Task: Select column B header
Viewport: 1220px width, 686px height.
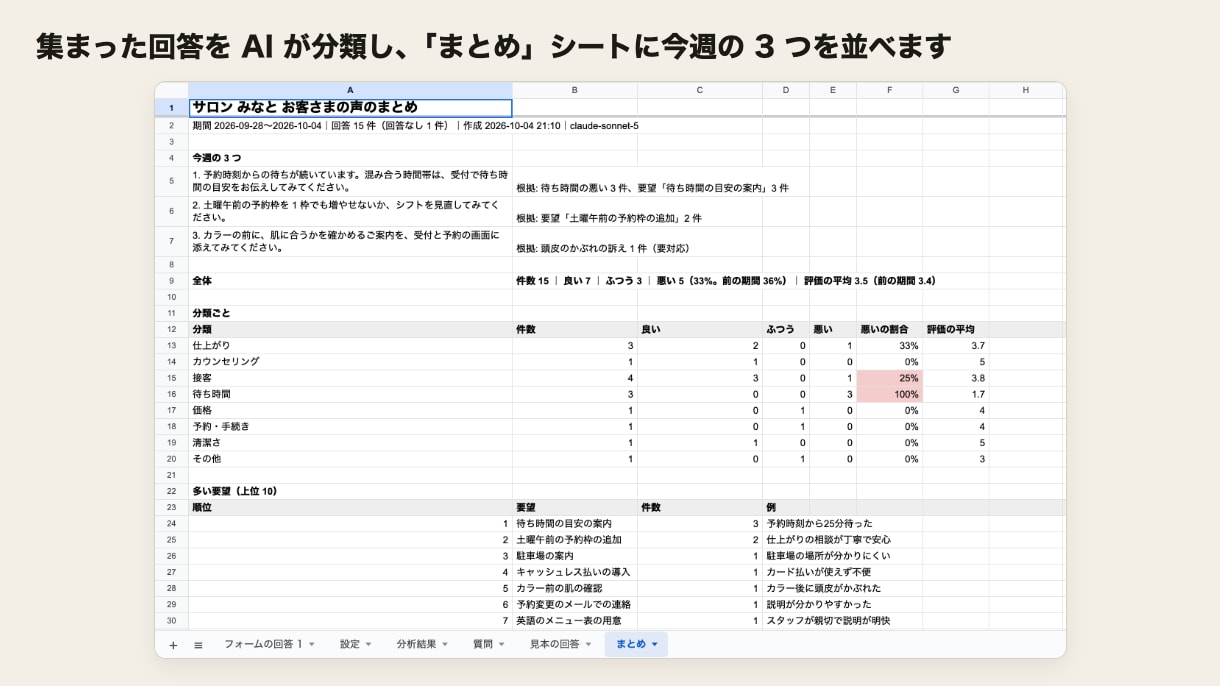Action: tap(574, 90)
